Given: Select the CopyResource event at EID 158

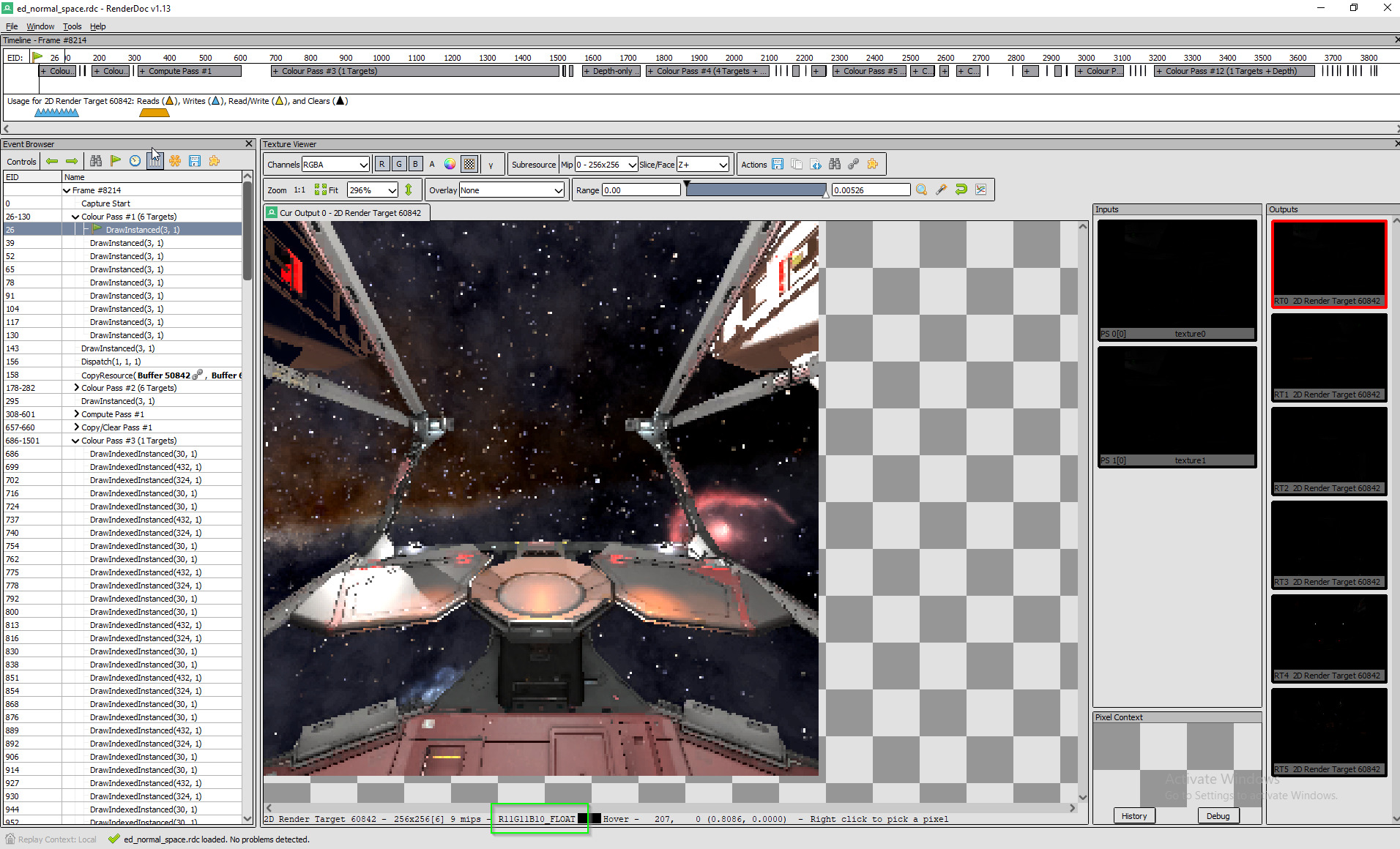Looking at the screenshot, I should coord(123,375).
